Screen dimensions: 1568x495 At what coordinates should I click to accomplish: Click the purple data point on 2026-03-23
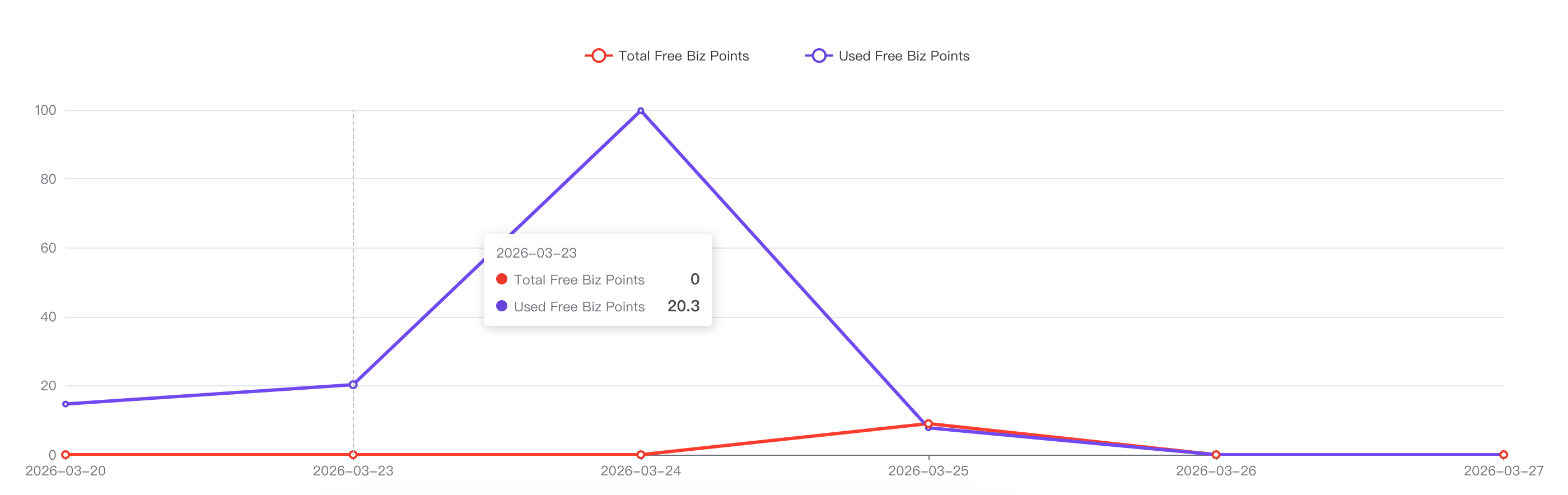tap(353, 385)
